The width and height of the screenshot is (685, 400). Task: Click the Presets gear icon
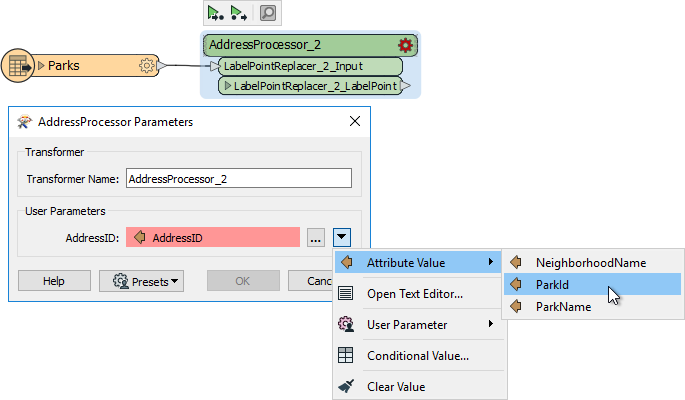(x=120, y=281)
